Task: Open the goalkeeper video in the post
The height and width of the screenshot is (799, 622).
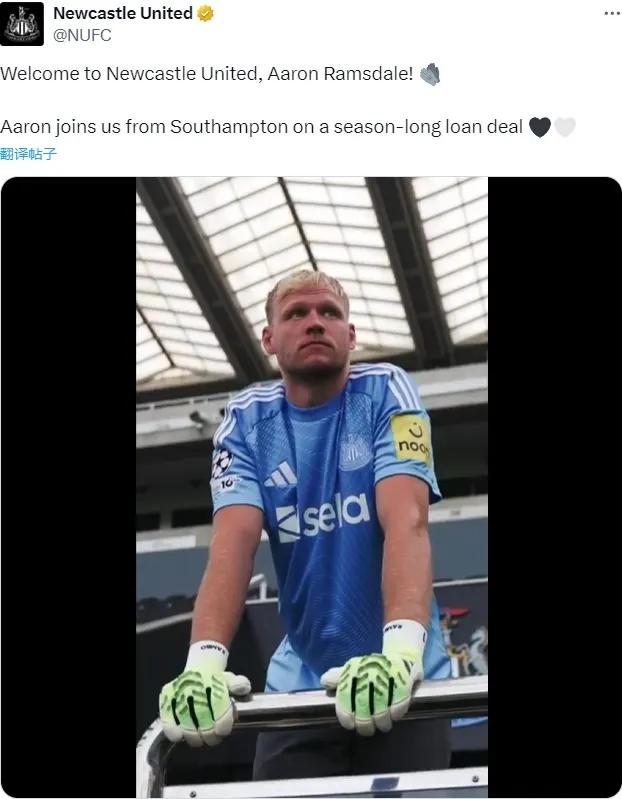Action: click(311, 487)
